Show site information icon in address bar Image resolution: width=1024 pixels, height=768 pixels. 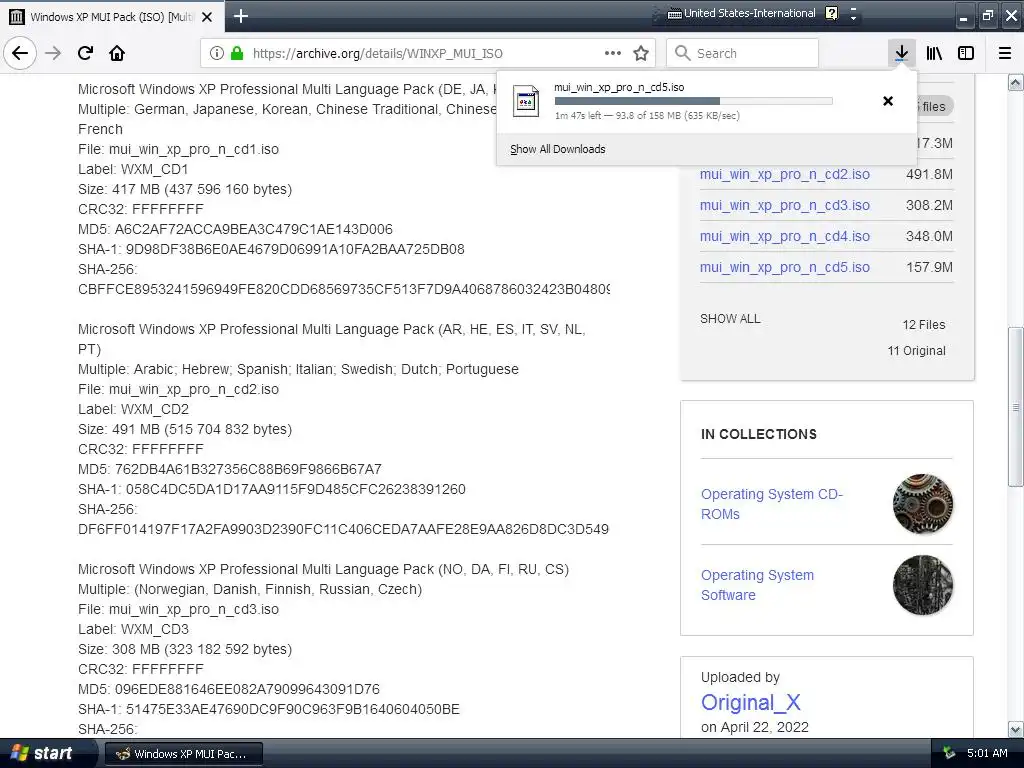[x=217, y=53]
